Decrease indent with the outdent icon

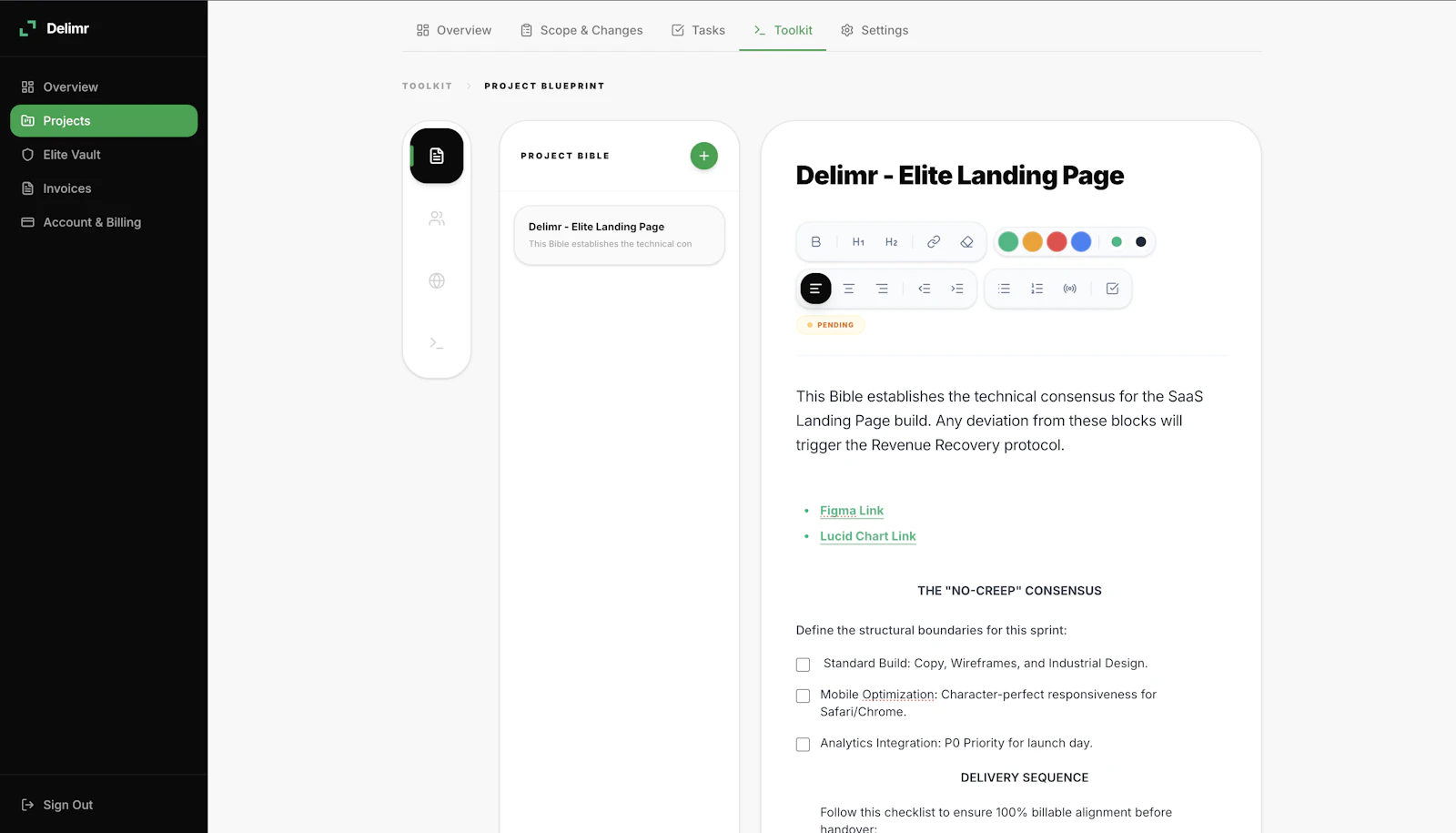pyautogui.click(x=924, y=289)
